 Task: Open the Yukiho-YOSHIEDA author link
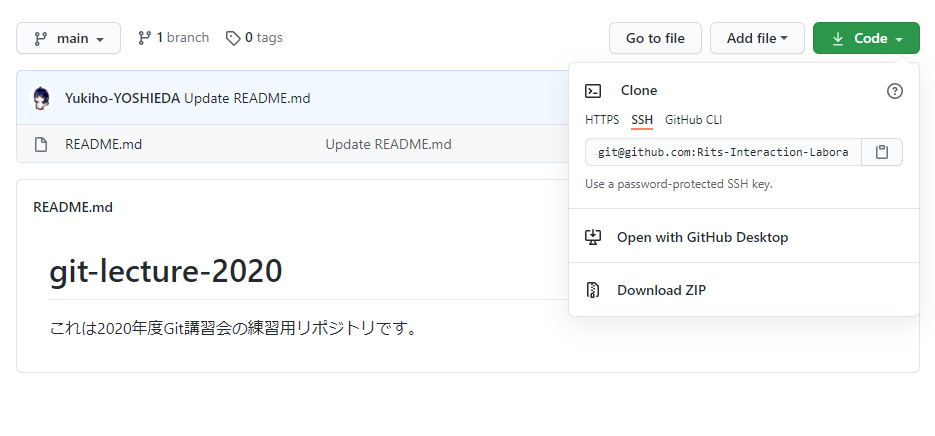pos(122,98)
